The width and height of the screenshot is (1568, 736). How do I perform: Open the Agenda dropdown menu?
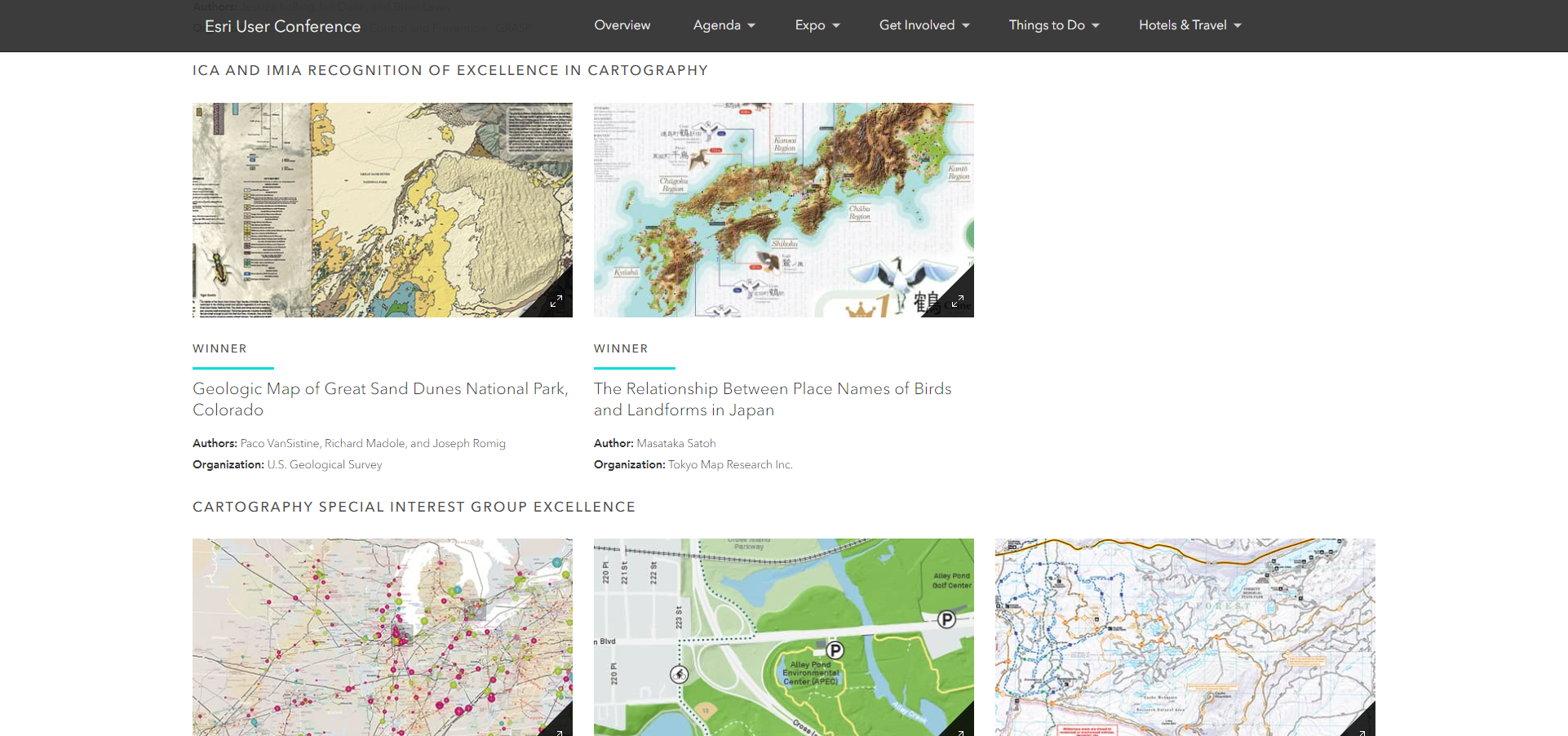[x=724, y=25]
